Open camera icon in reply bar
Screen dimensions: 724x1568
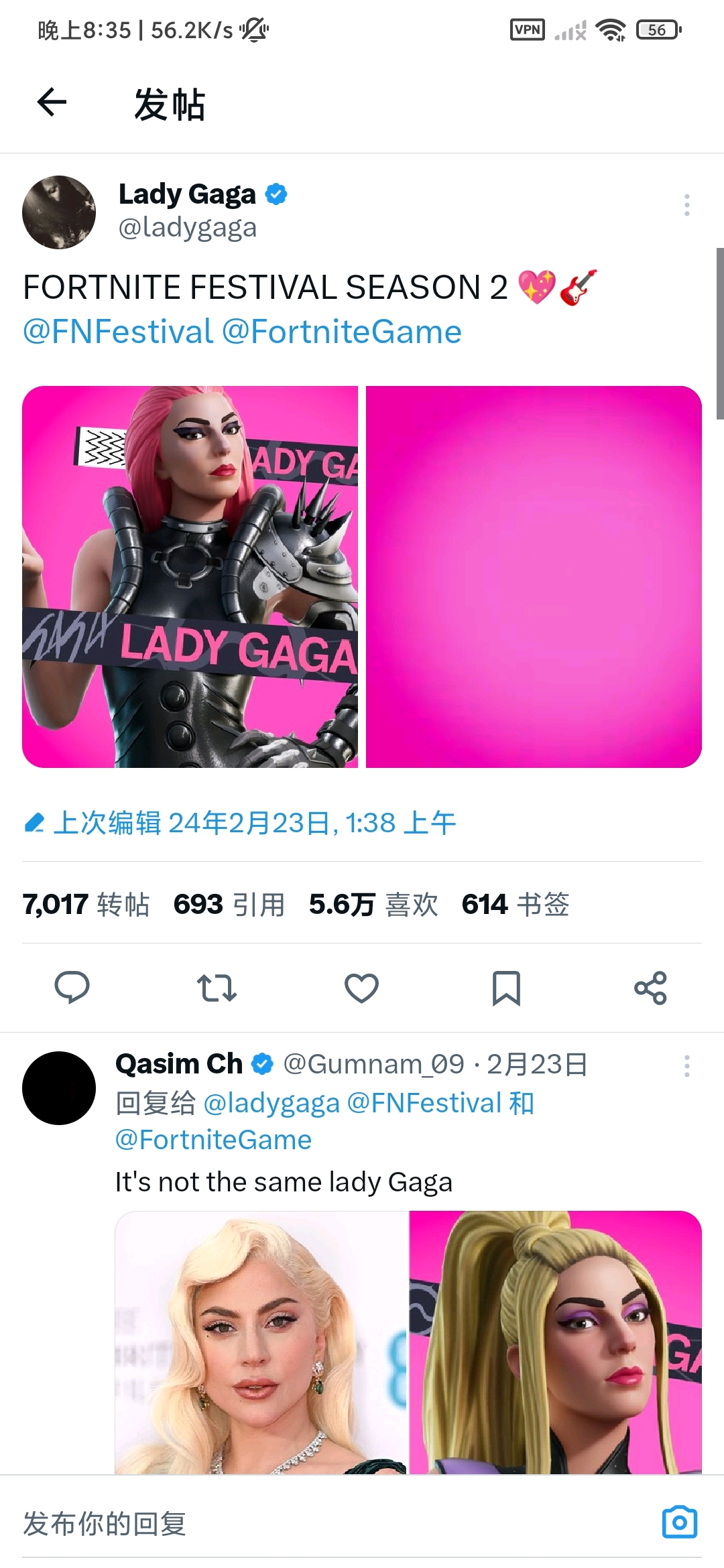pos(680,1522)
